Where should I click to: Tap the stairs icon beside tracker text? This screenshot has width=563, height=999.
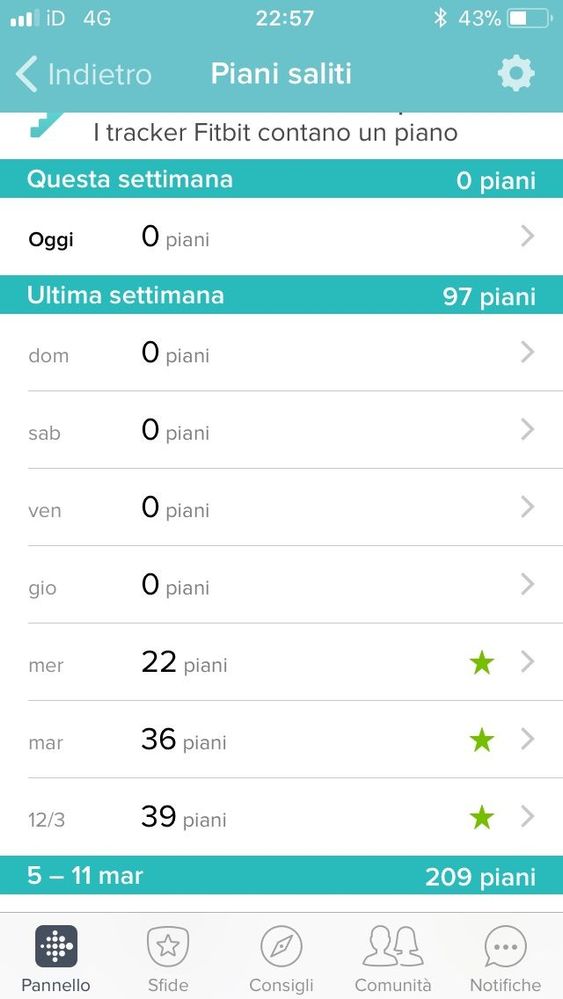46,124
